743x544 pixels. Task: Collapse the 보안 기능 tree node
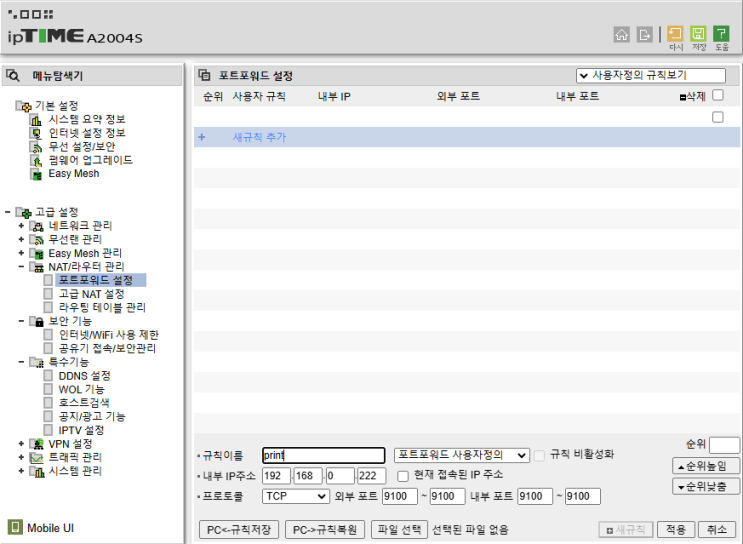[x=21, y=321]
